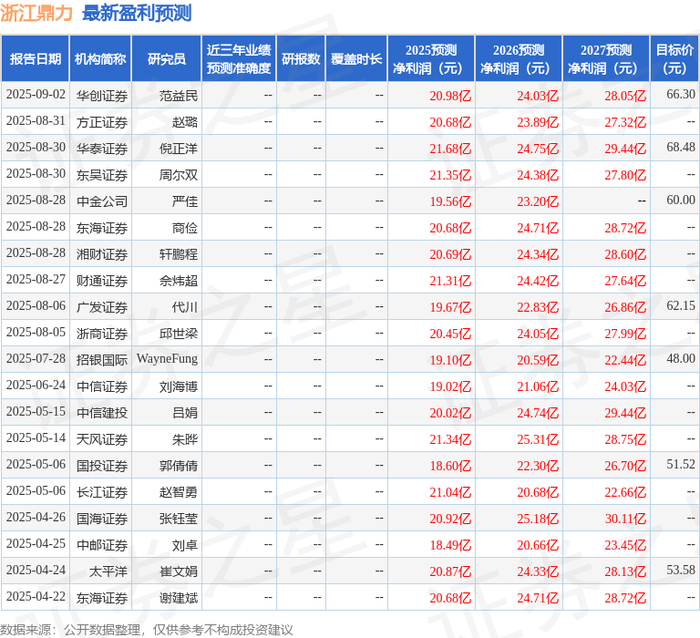Viewport: 700px width, 638px height.
Task: Click analyst name 轩鹏程
Action: pos(179,254)
